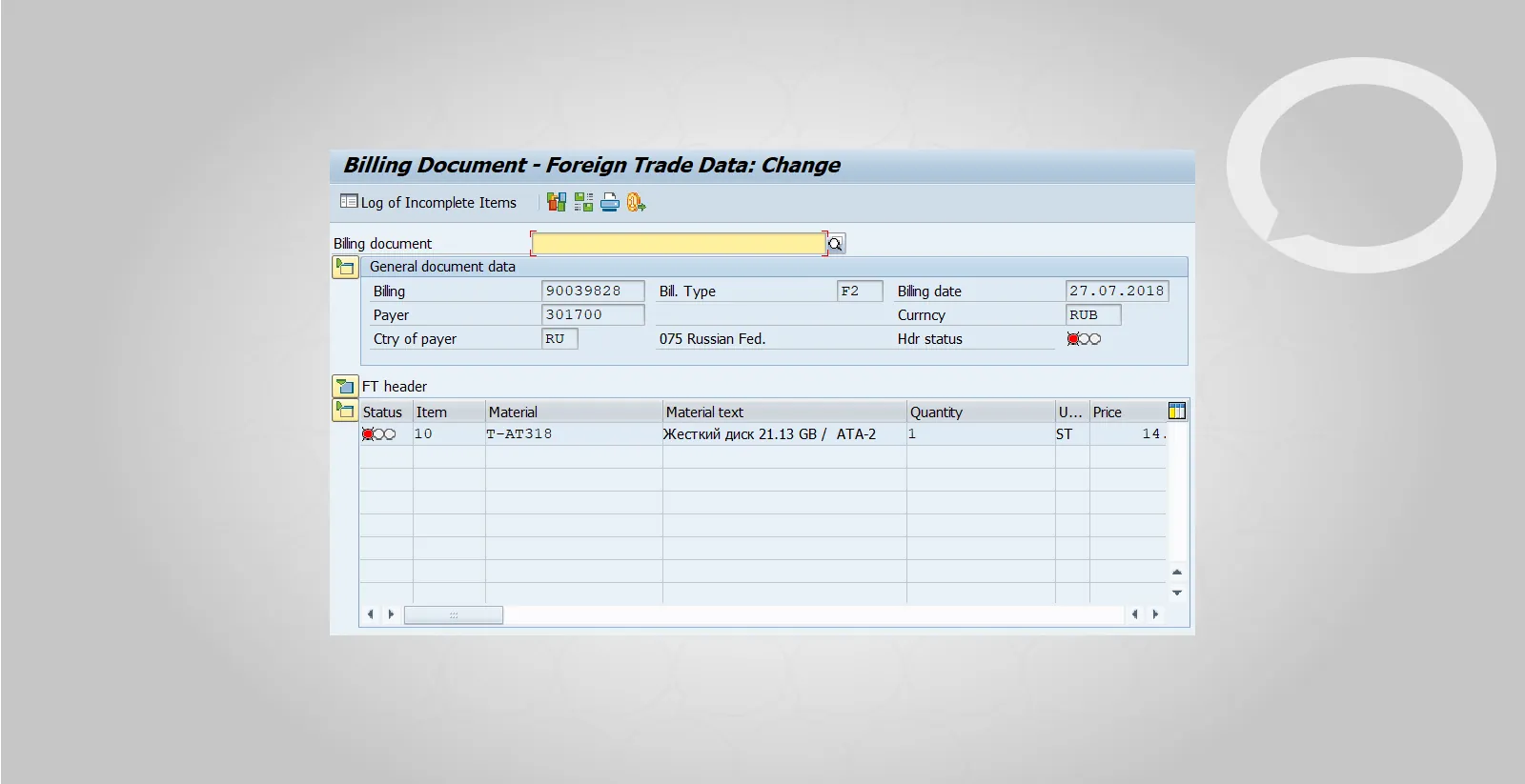The height and width of the screenshot is (784, 1525).
Task: Click the Payer field 301700
Action: point(593,314)
